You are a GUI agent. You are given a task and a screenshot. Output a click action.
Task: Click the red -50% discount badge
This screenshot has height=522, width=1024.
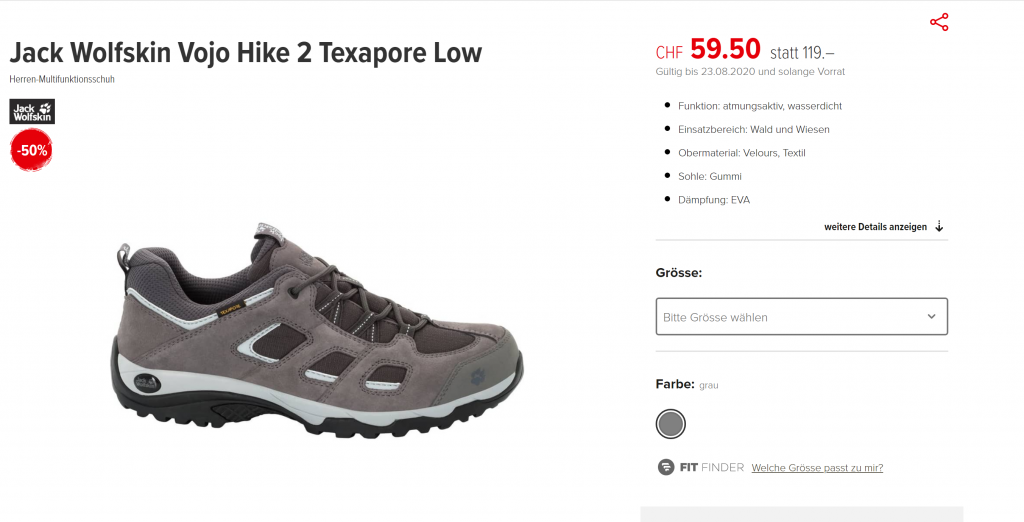pos(31,150)
